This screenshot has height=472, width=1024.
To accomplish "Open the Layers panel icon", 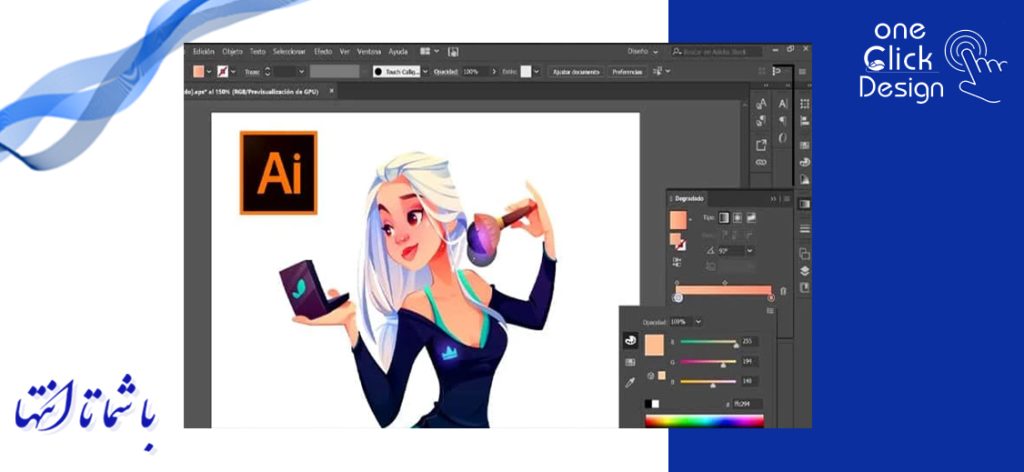I will [805, 271].
